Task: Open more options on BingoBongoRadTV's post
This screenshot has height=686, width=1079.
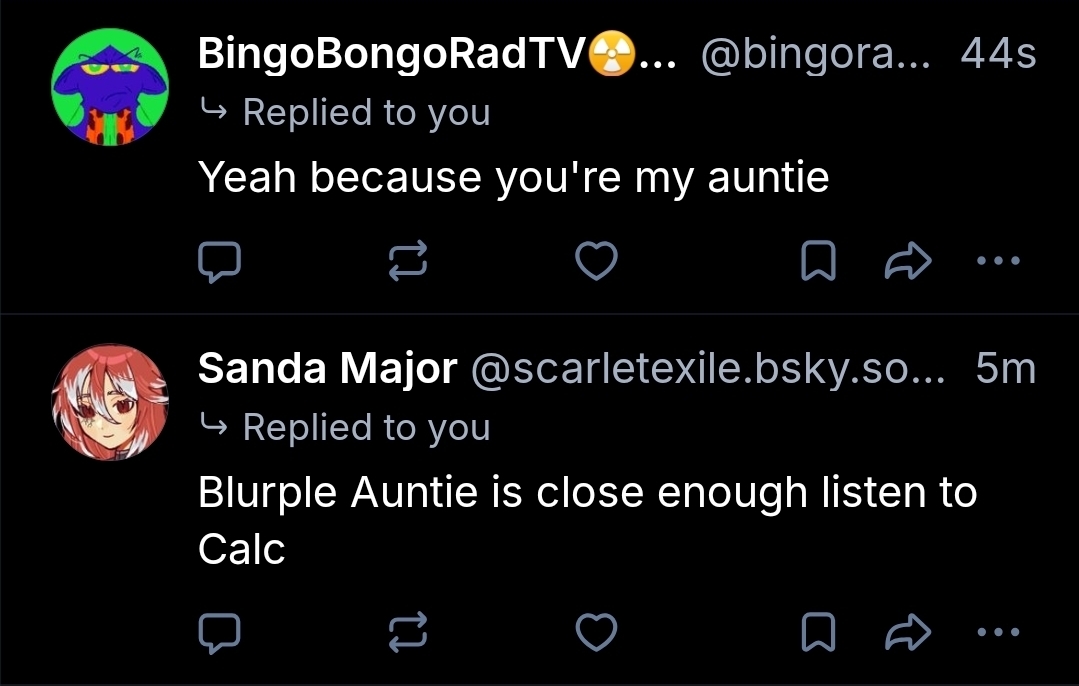Action: [998, 262]
